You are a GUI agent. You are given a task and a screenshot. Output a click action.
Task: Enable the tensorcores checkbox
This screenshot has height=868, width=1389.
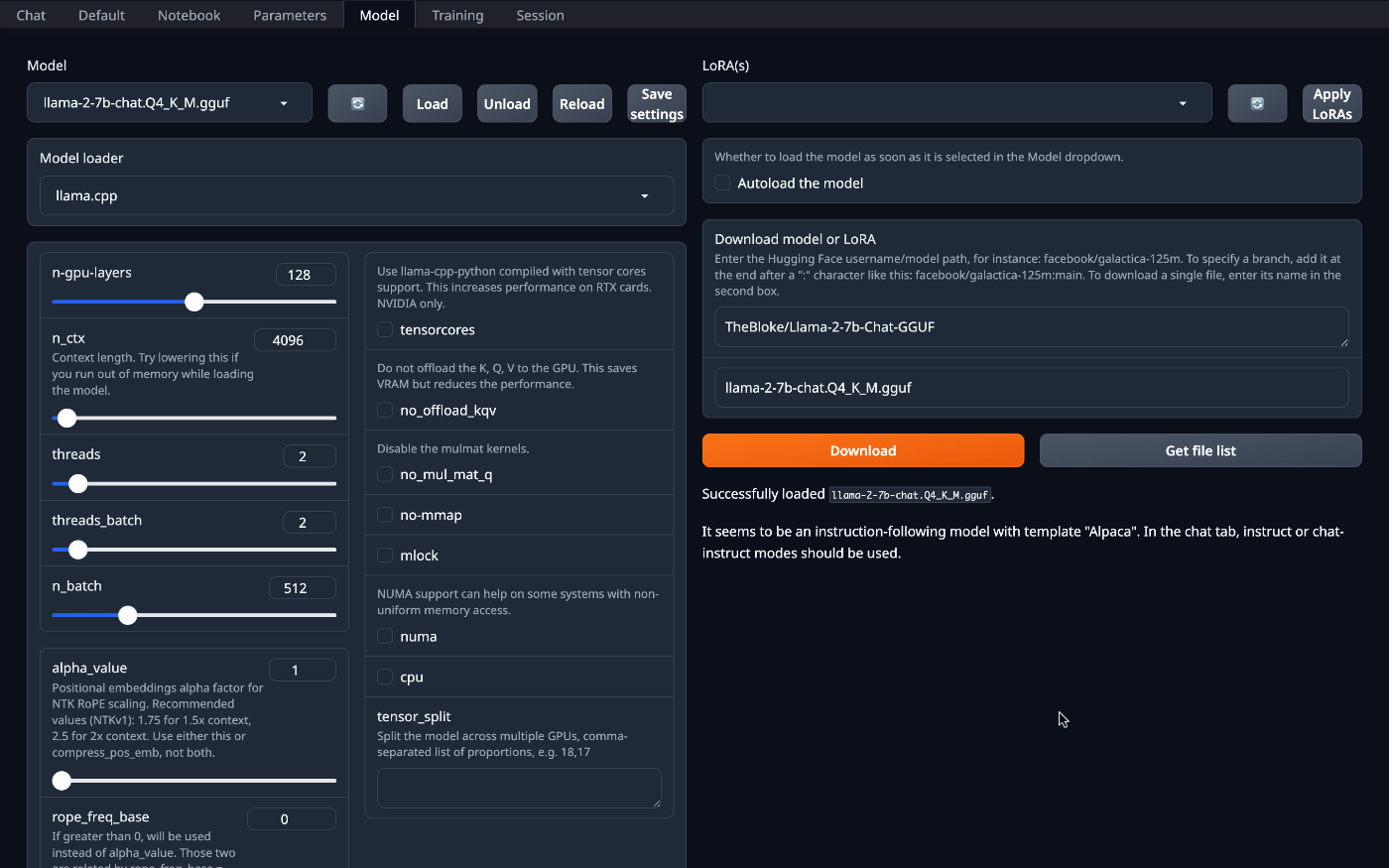pos(385,329)
